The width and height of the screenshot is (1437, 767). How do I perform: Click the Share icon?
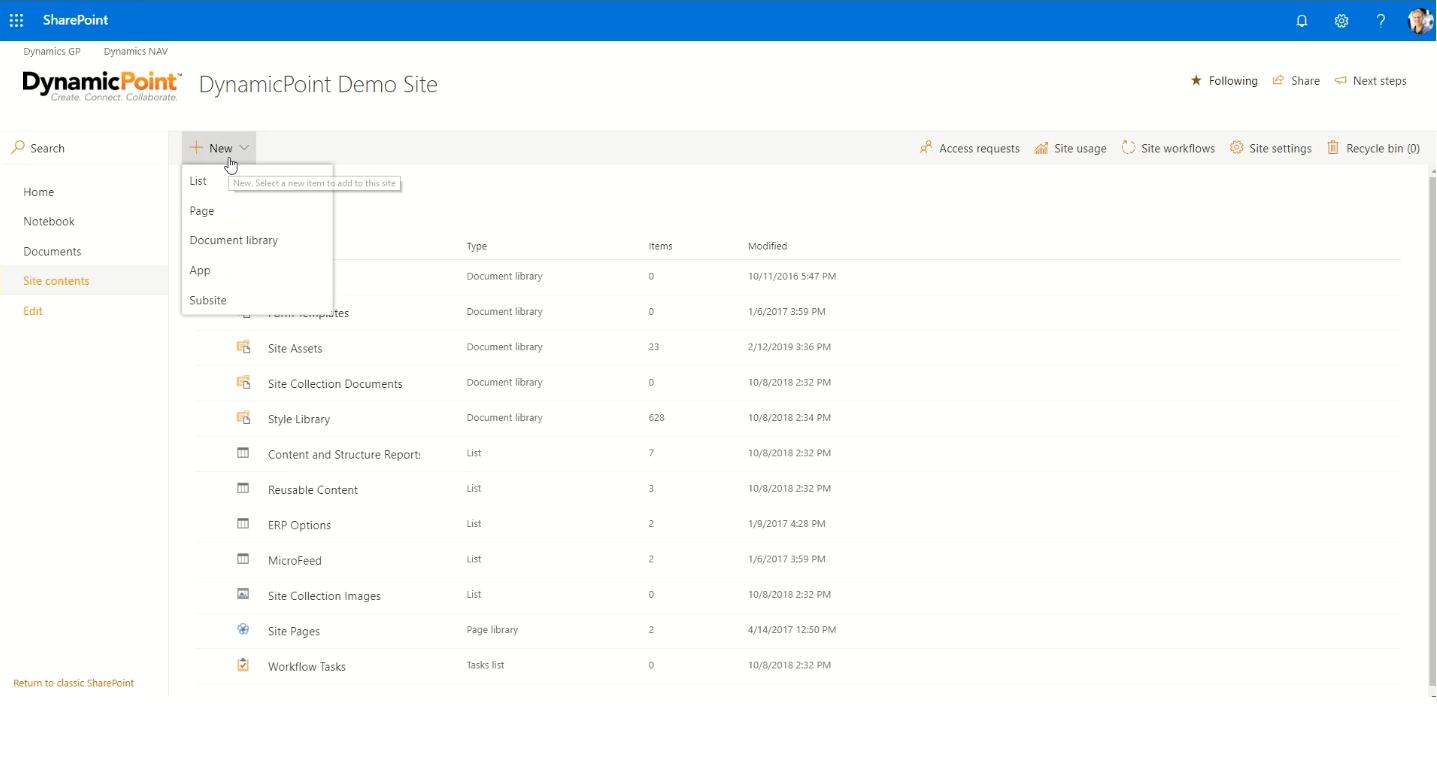1278,80
